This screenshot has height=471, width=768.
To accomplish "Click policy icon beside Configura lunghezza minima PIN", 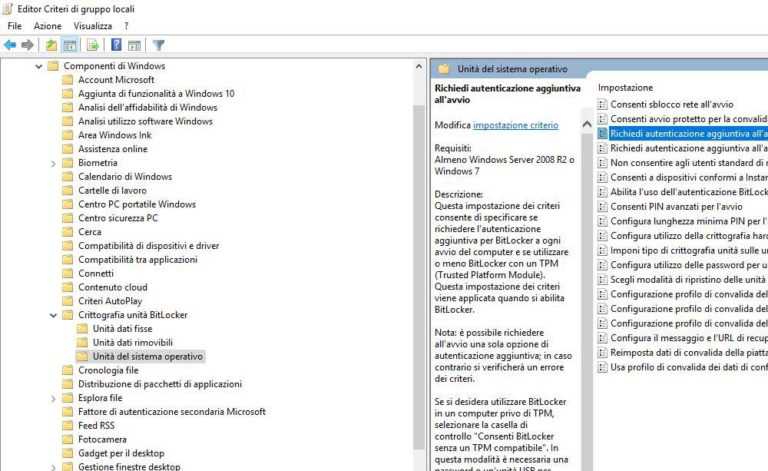I will pos(602,221).
